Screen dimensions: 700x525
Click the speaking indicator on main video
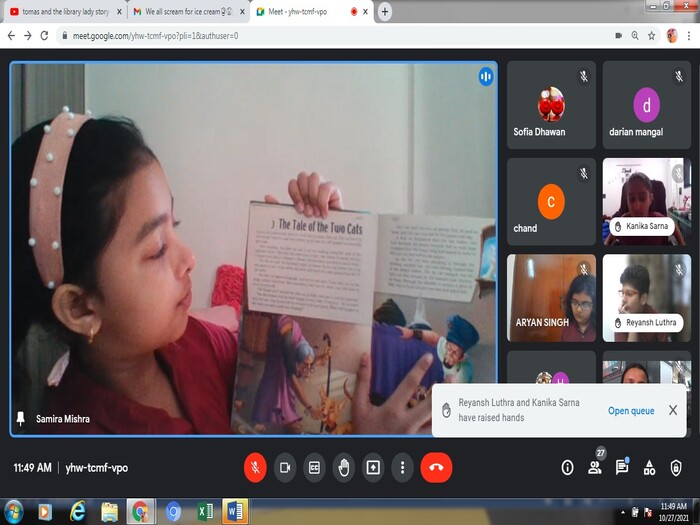click(x=486, y=77)
